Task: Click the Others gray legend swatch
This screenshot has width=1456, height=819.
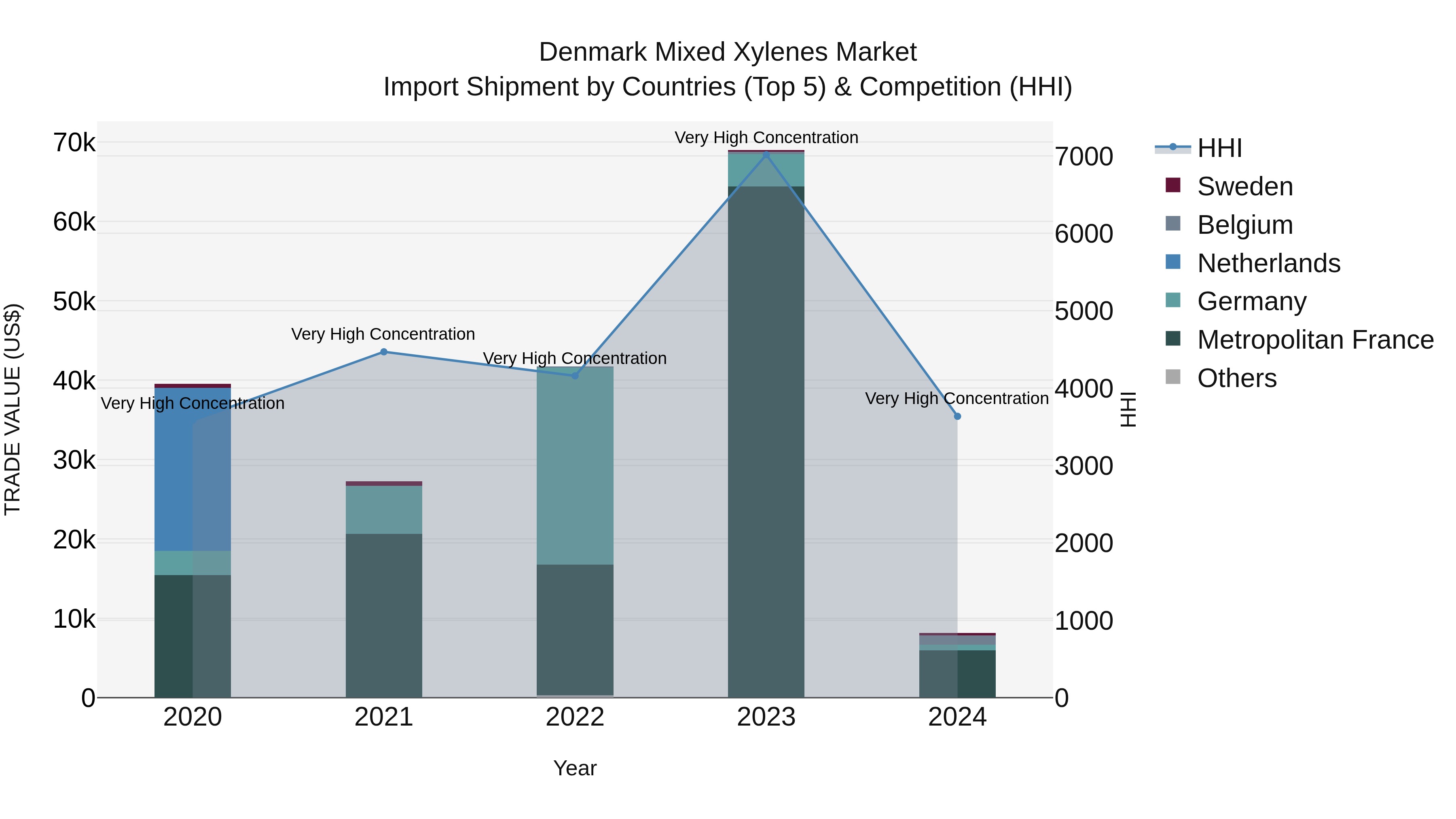Action: pos(1173,377)
